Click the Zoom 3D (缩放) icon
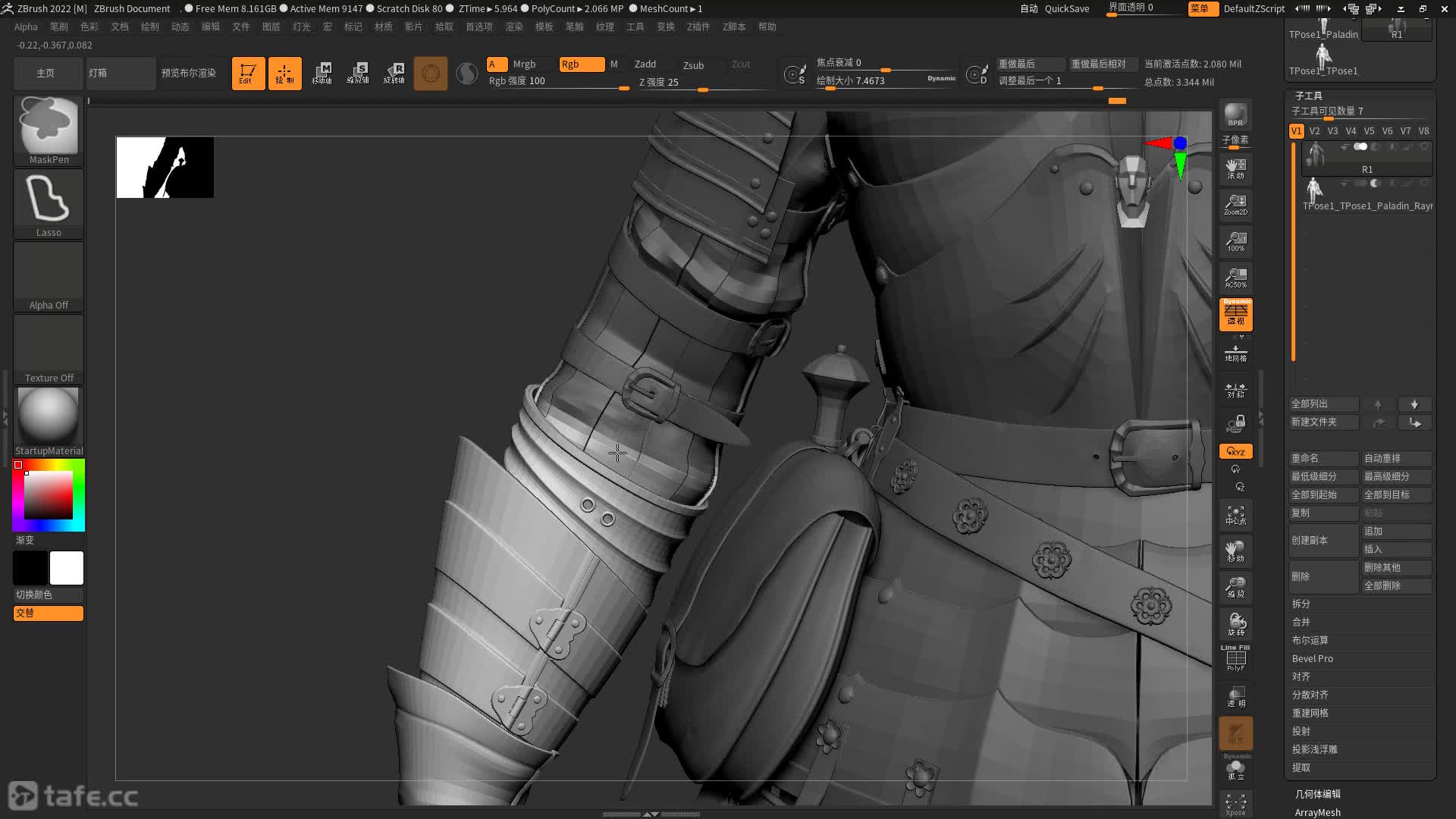 click(x=1235, y=588)
